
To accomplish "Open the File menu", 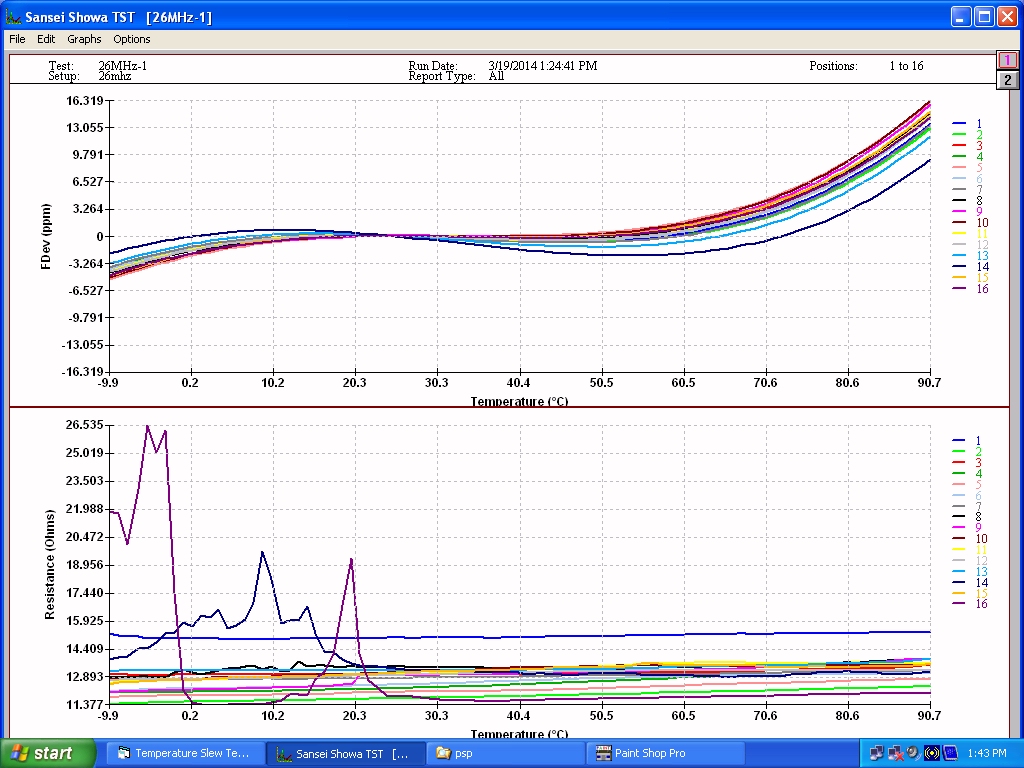I will (x=17, y=39).
